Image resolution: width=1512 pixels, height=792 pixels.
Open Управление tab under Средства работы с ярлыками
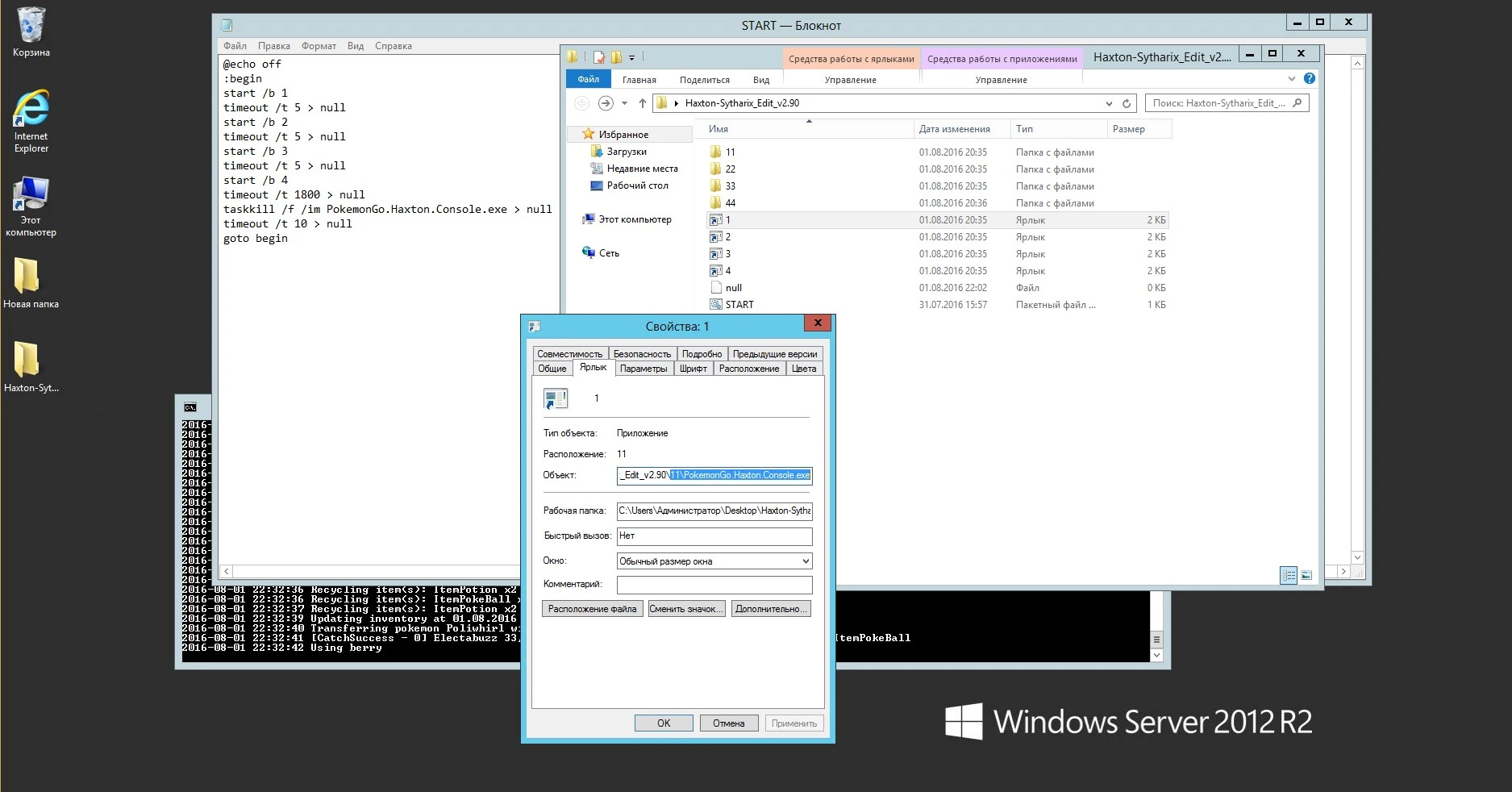point(850,80)
